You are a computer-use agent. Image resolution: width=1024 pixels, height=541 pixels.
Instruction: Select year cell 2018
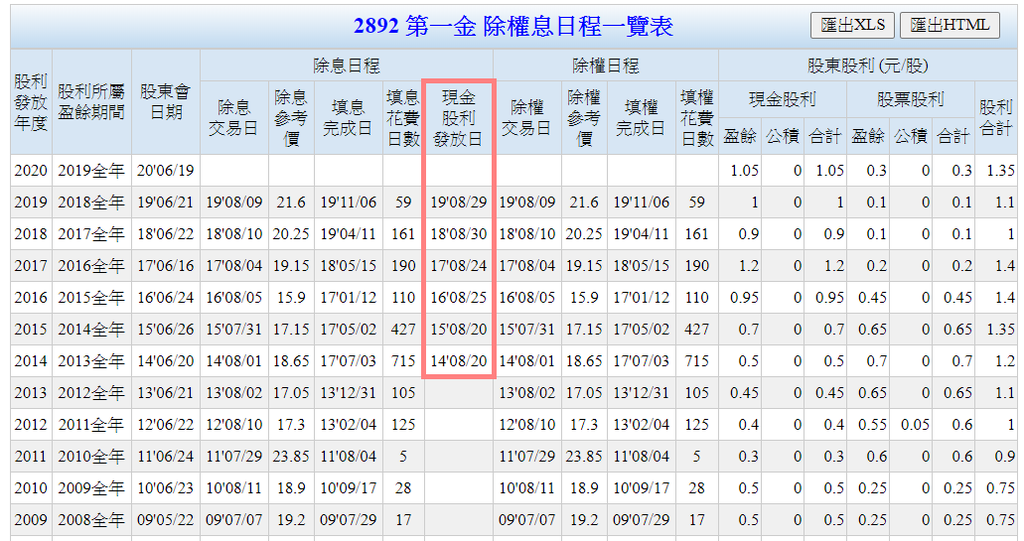(31, 234)
